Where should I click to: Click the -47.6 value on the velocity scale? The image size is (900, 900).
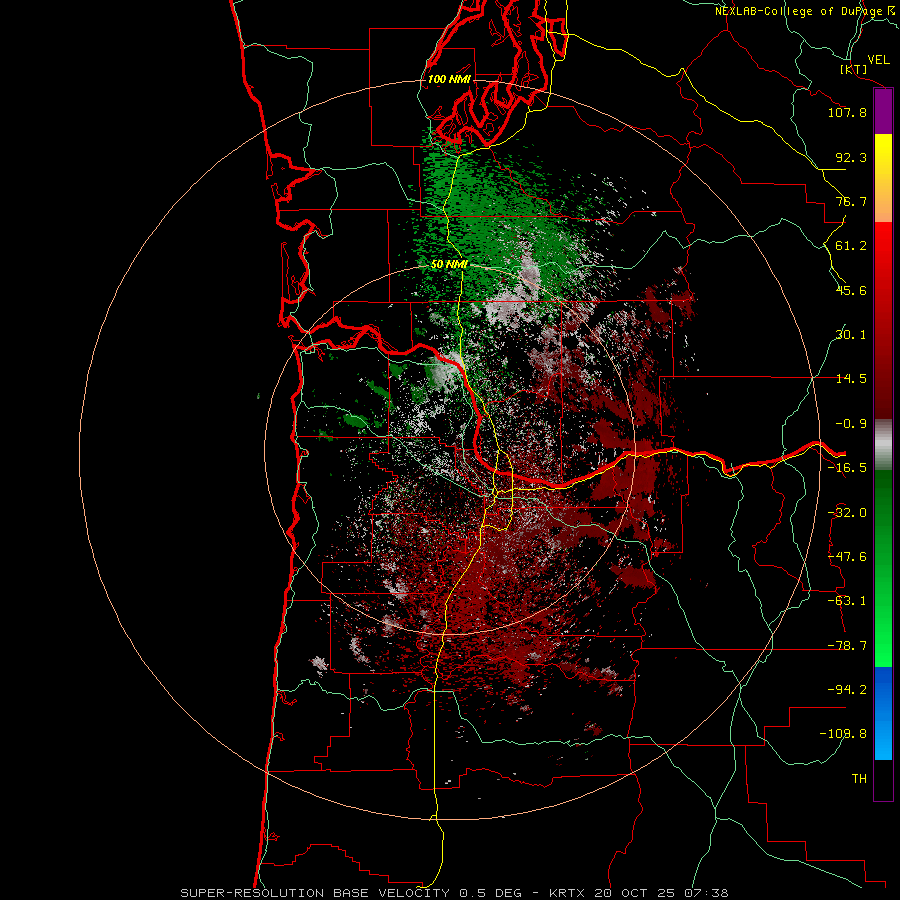pyautogui.click(x=847, y=557)
